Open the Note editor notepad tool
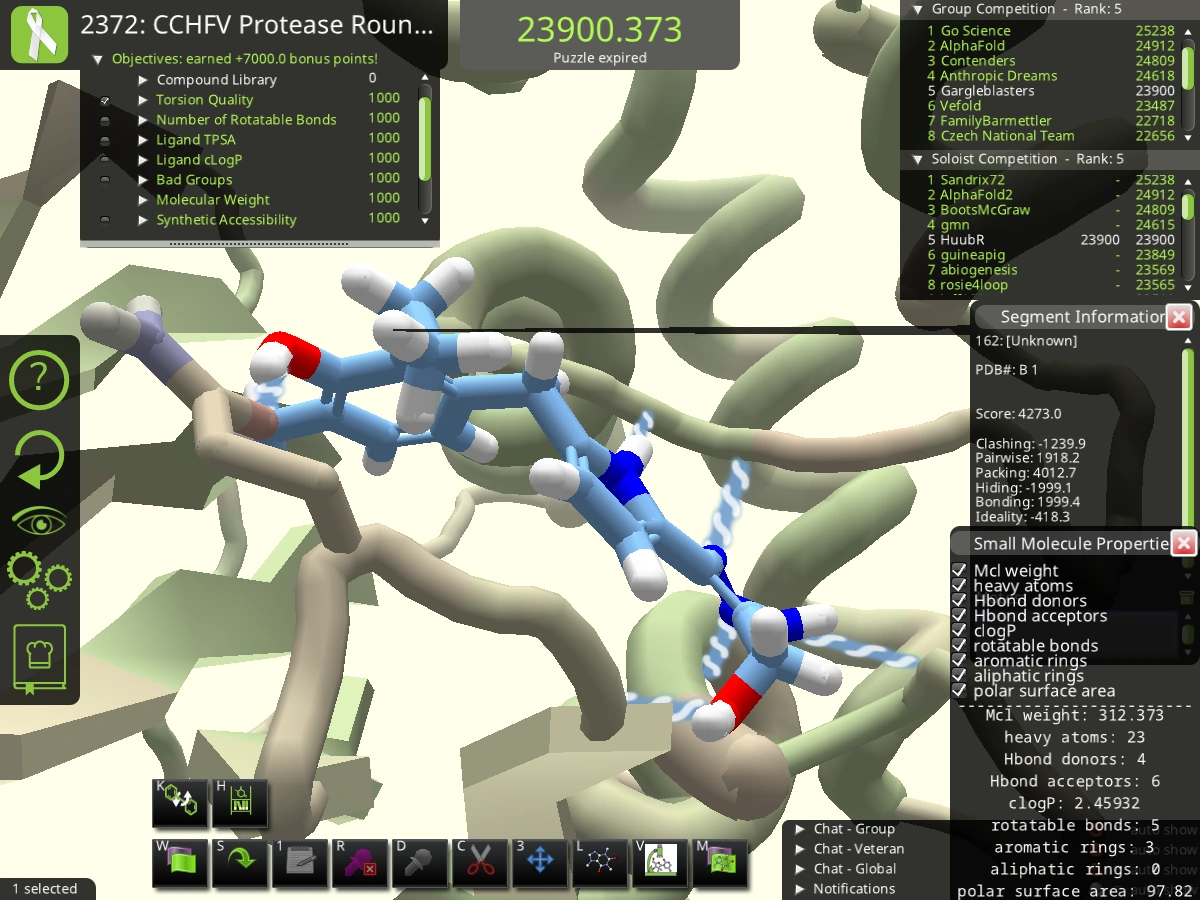Viewport: 1200px width, 900px height. [x=300, y=863]
